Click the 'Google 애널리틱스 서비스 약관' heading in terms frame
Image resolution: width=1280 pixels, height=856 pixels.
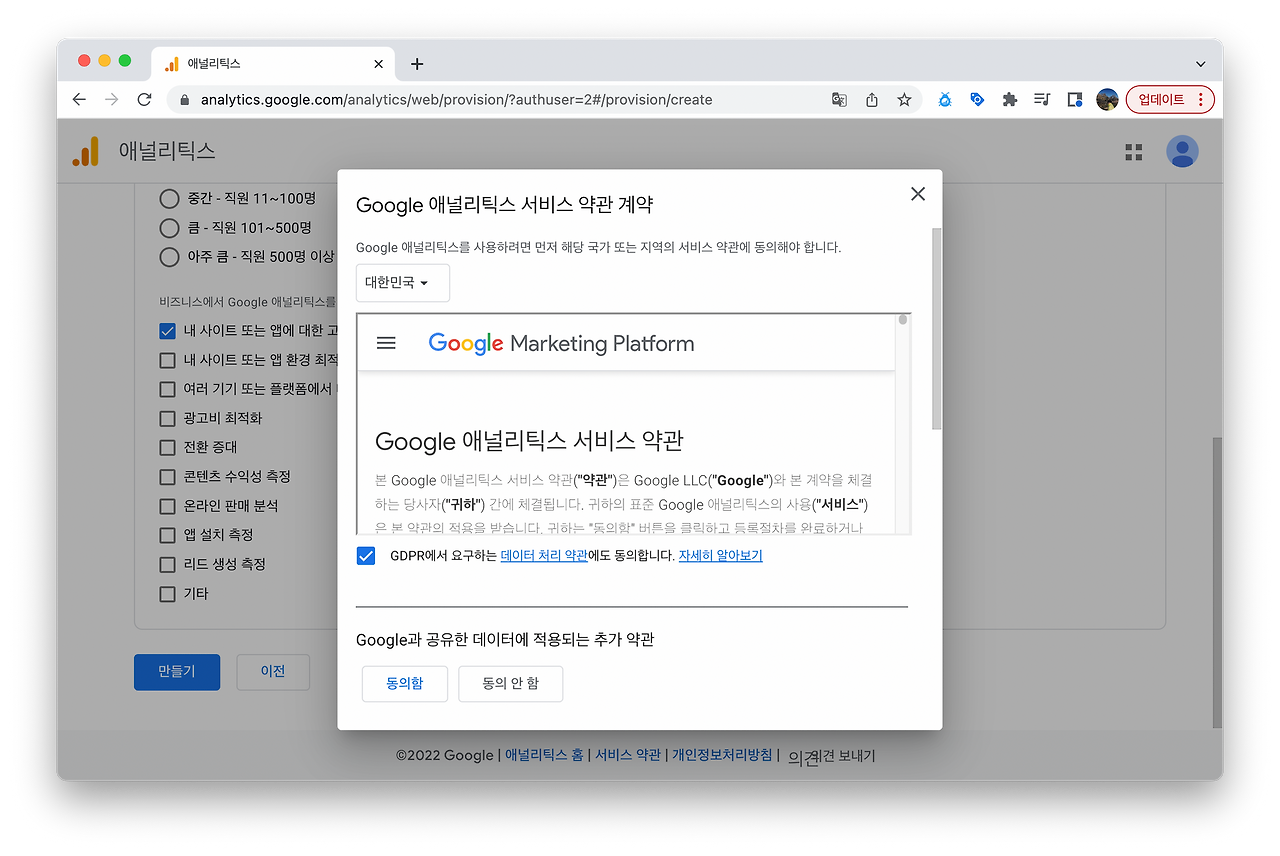[529, 441]
